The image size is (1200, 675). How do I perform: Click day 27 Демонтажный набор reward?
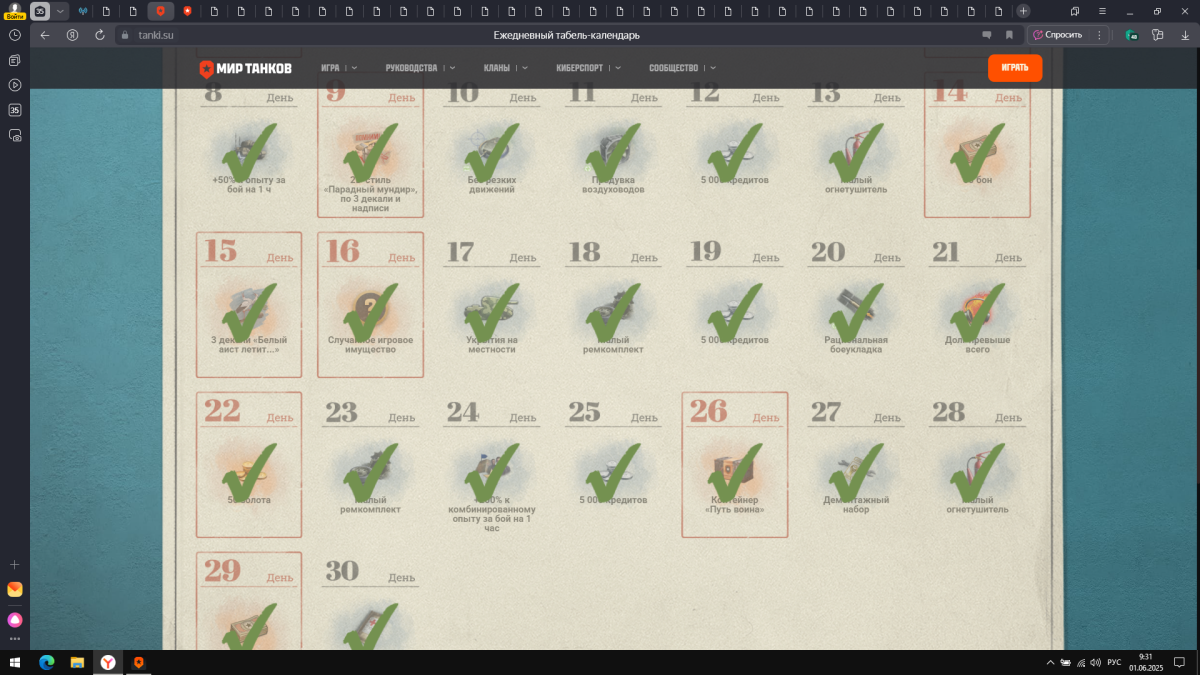(856, 465)
